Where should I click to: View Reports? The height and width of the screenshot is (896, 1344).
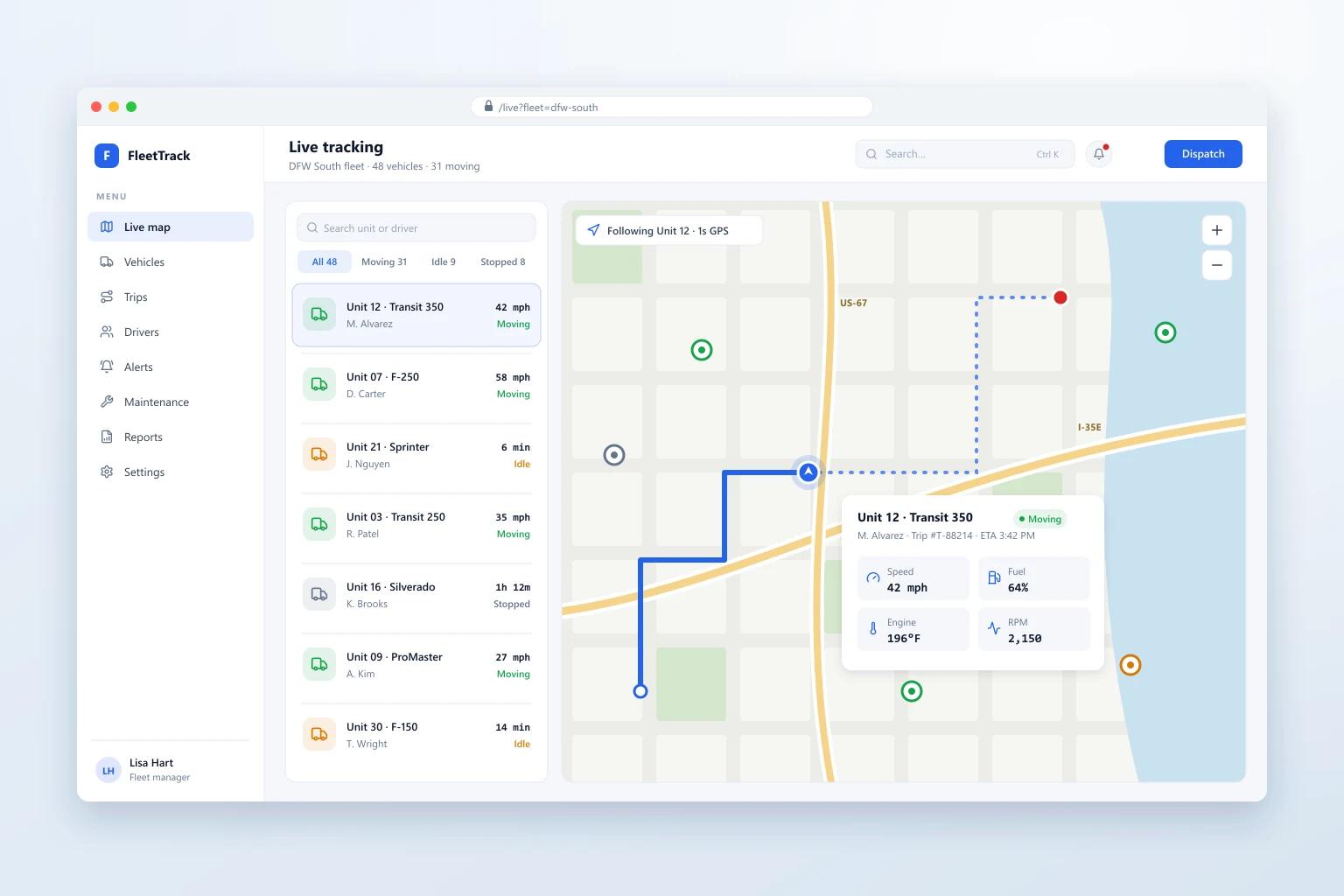tap(171, 437)
